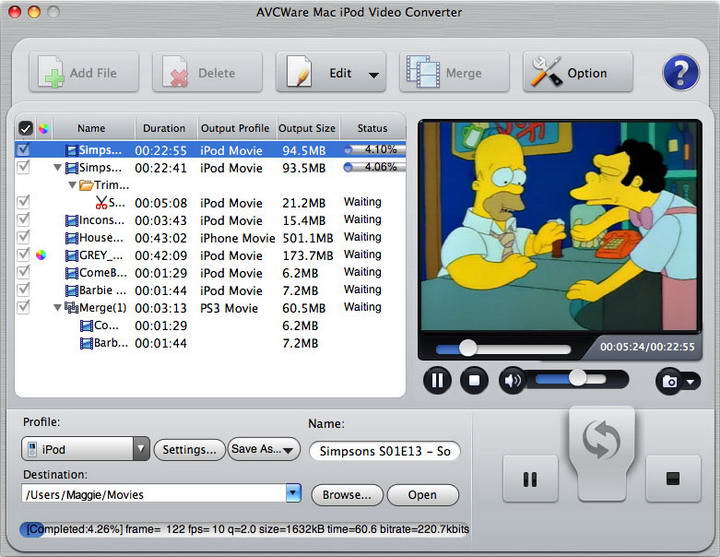Screen dimensions: 720x557
Task: Toggle checkbox for Merge(1) row
Action: pyautogui.click(x=23, y=306)
